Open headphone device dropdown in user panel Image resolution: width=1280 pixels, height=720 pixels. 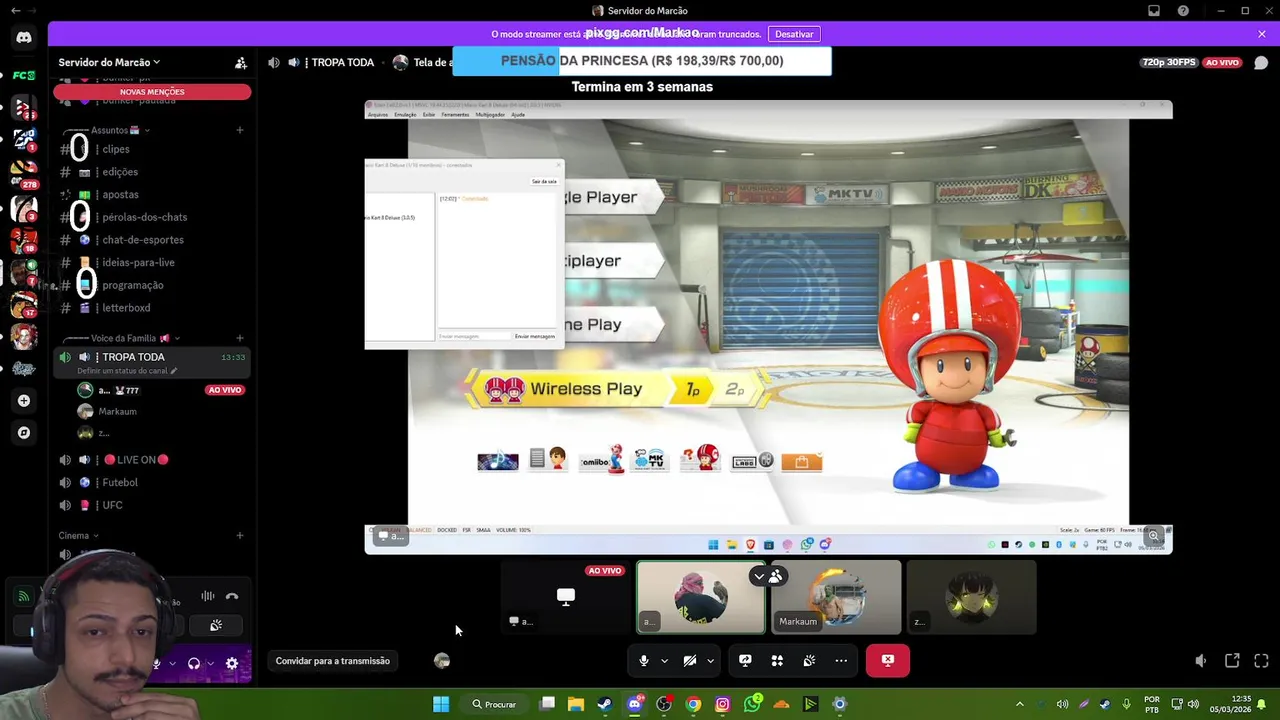(210, 663)
